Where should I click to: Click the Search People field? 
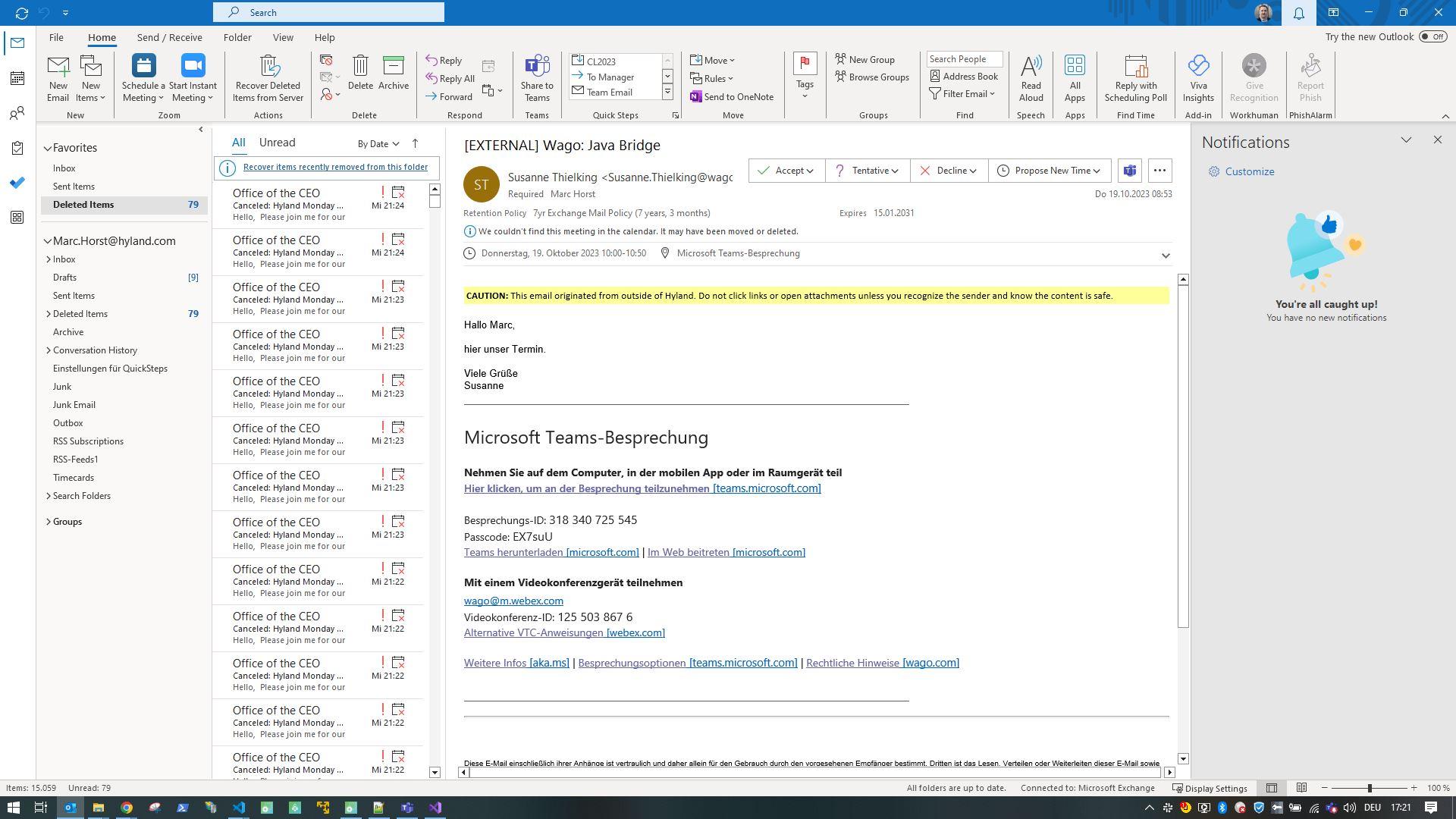(964, 59)
